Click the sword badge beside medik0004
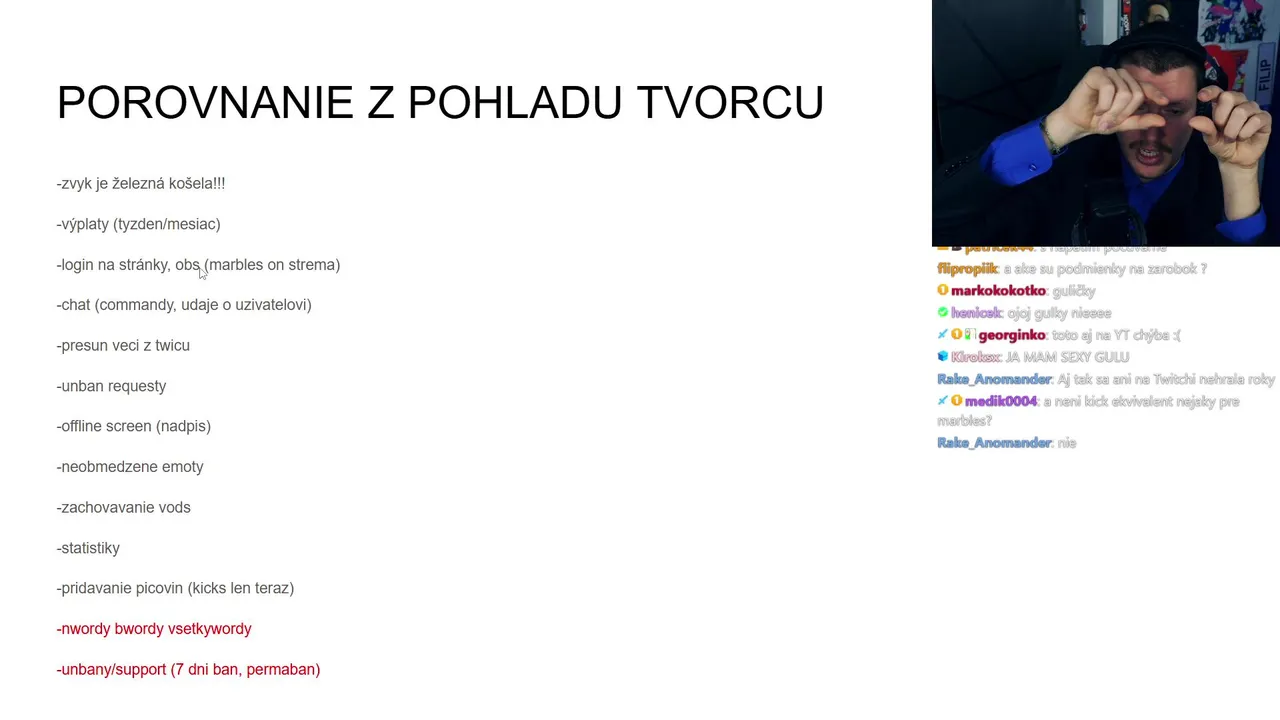The image size is (1280, 720). (x=942, y=400)
